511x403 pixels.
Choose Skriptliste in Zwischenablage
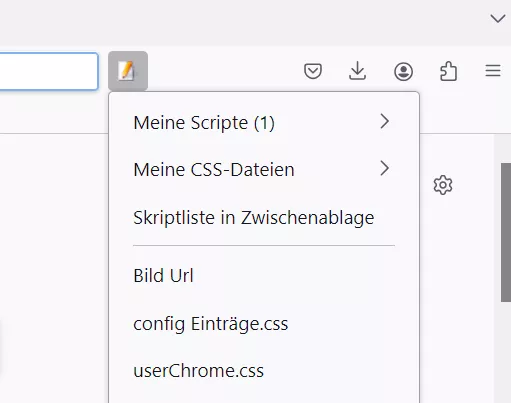tap(264, 217)
